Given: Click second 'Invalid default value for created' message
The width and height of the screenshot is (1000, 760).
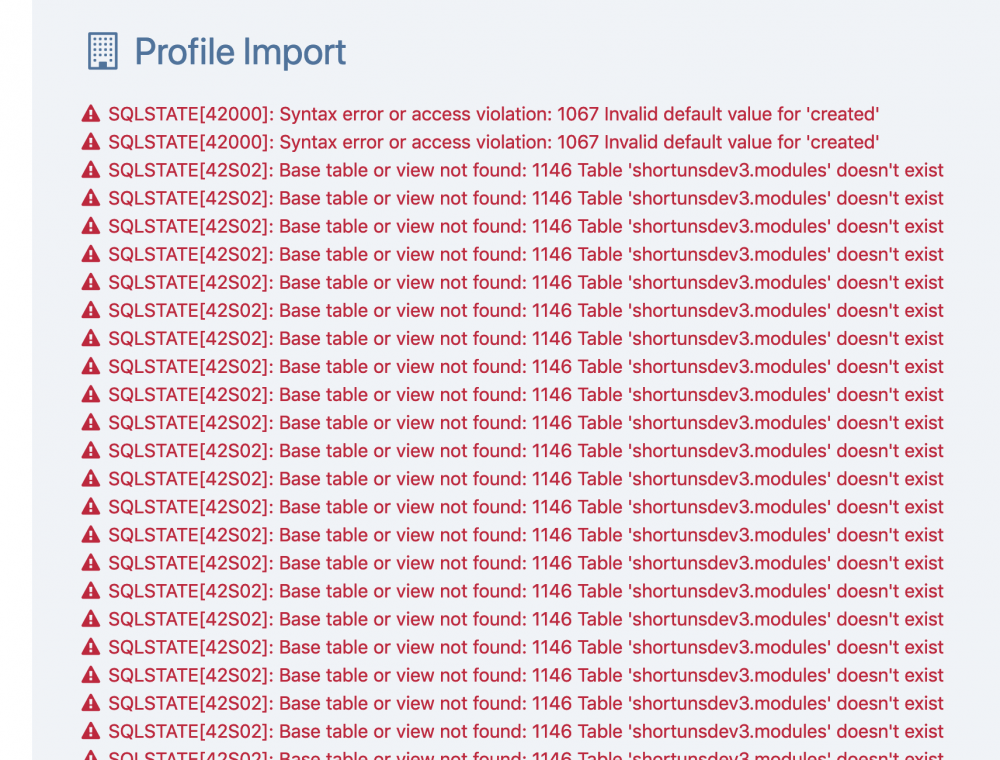Looking at the screenshot, I should pyautogui.click(x=493, y=142).
